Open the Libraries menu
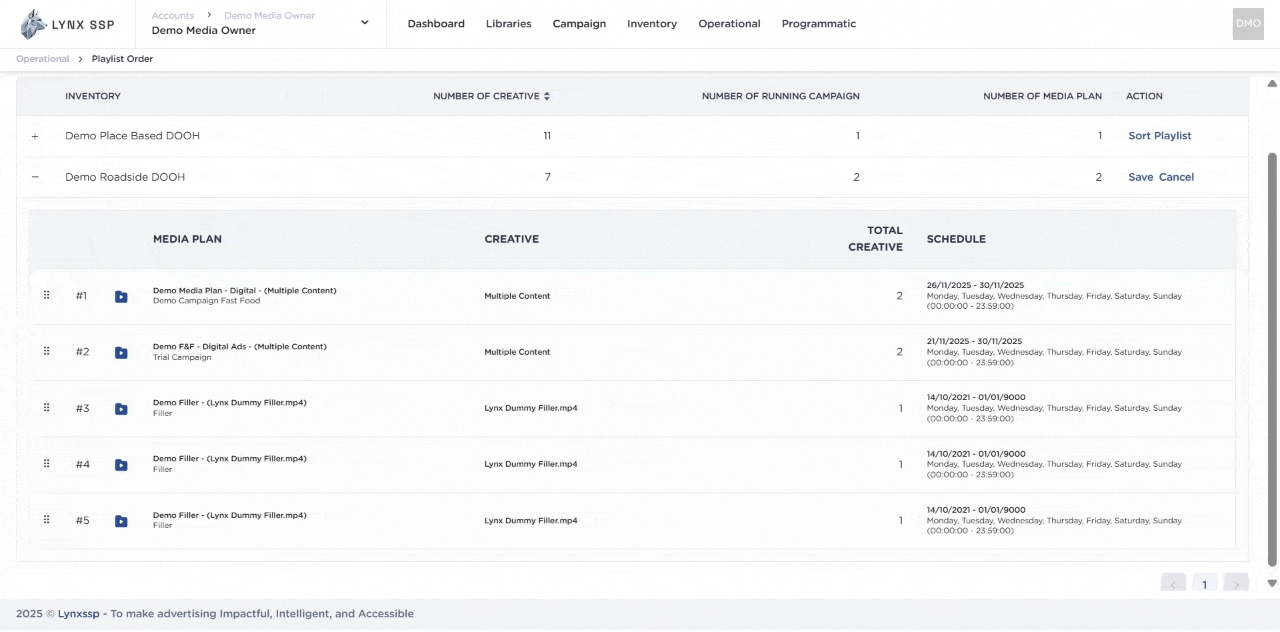1280x632 pixels. (x=509, y=24)
